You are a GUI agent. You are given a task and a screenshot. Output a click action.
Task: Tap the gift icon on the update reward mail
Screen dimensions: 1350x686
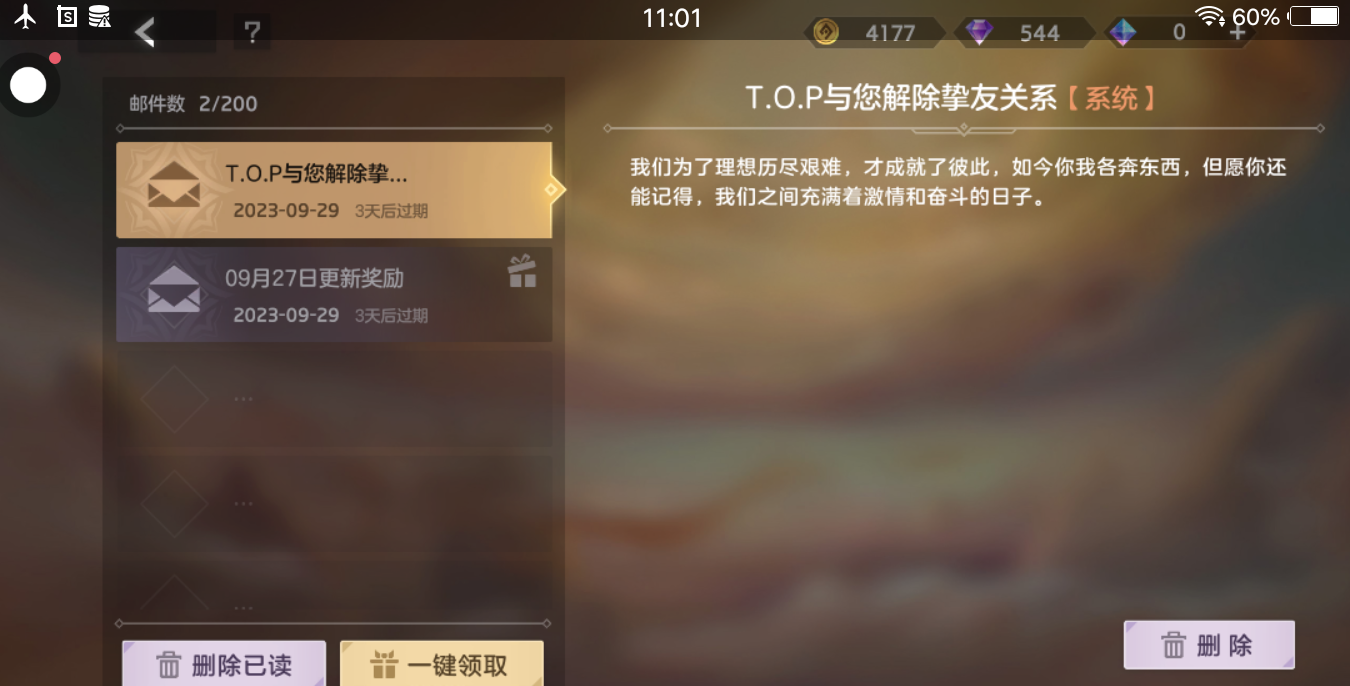pyautogui.click(x=522, y=271)
